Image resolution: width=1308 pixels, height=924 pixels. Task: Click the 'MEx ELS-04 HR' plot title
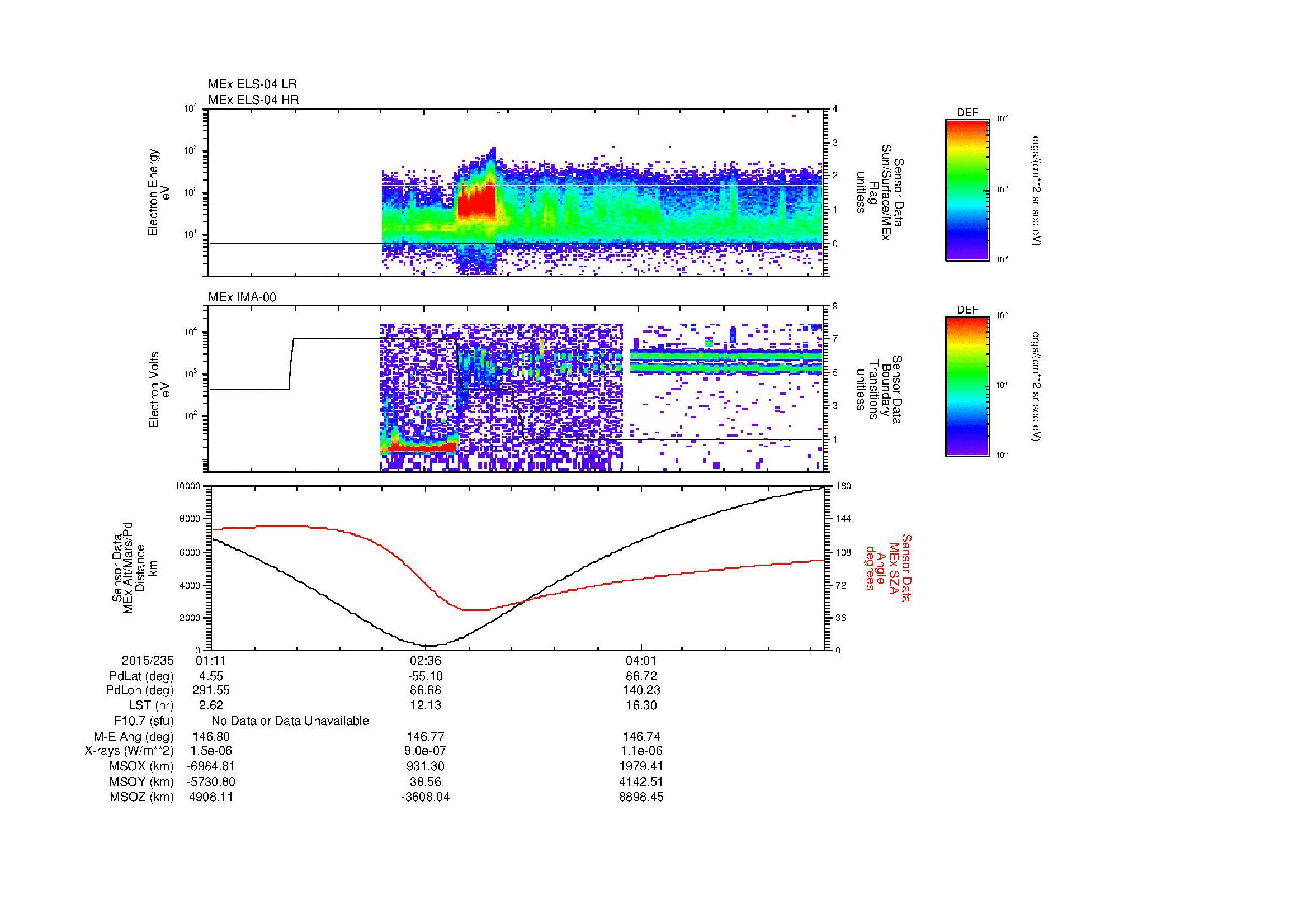(253, 99)
